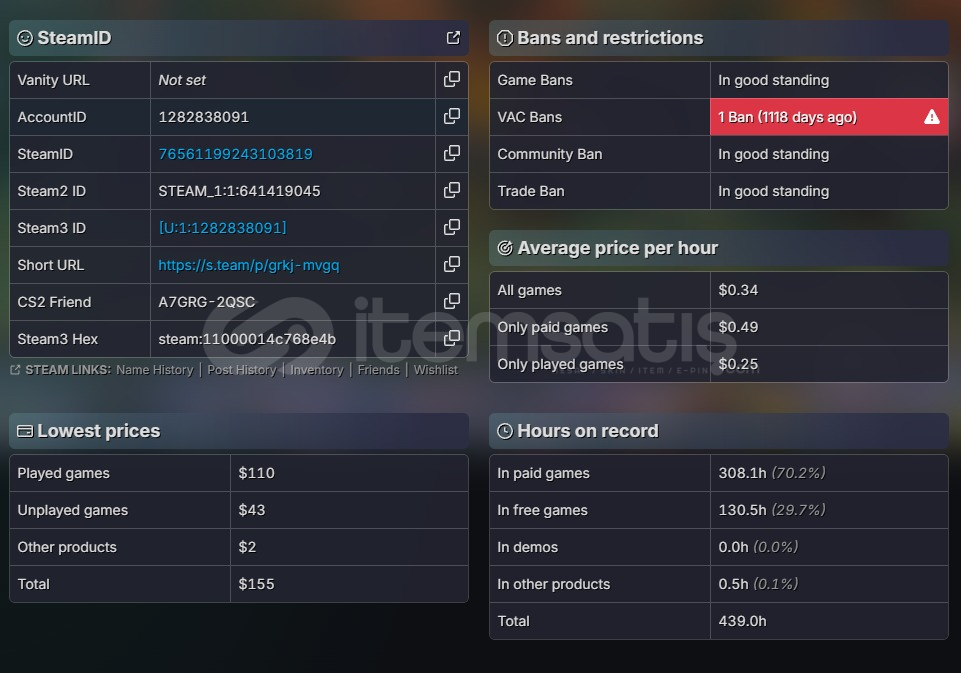The image size is (961, 673).
Task: Click the Trade Ban In good standing cell
Action: [x=829, y=191]
